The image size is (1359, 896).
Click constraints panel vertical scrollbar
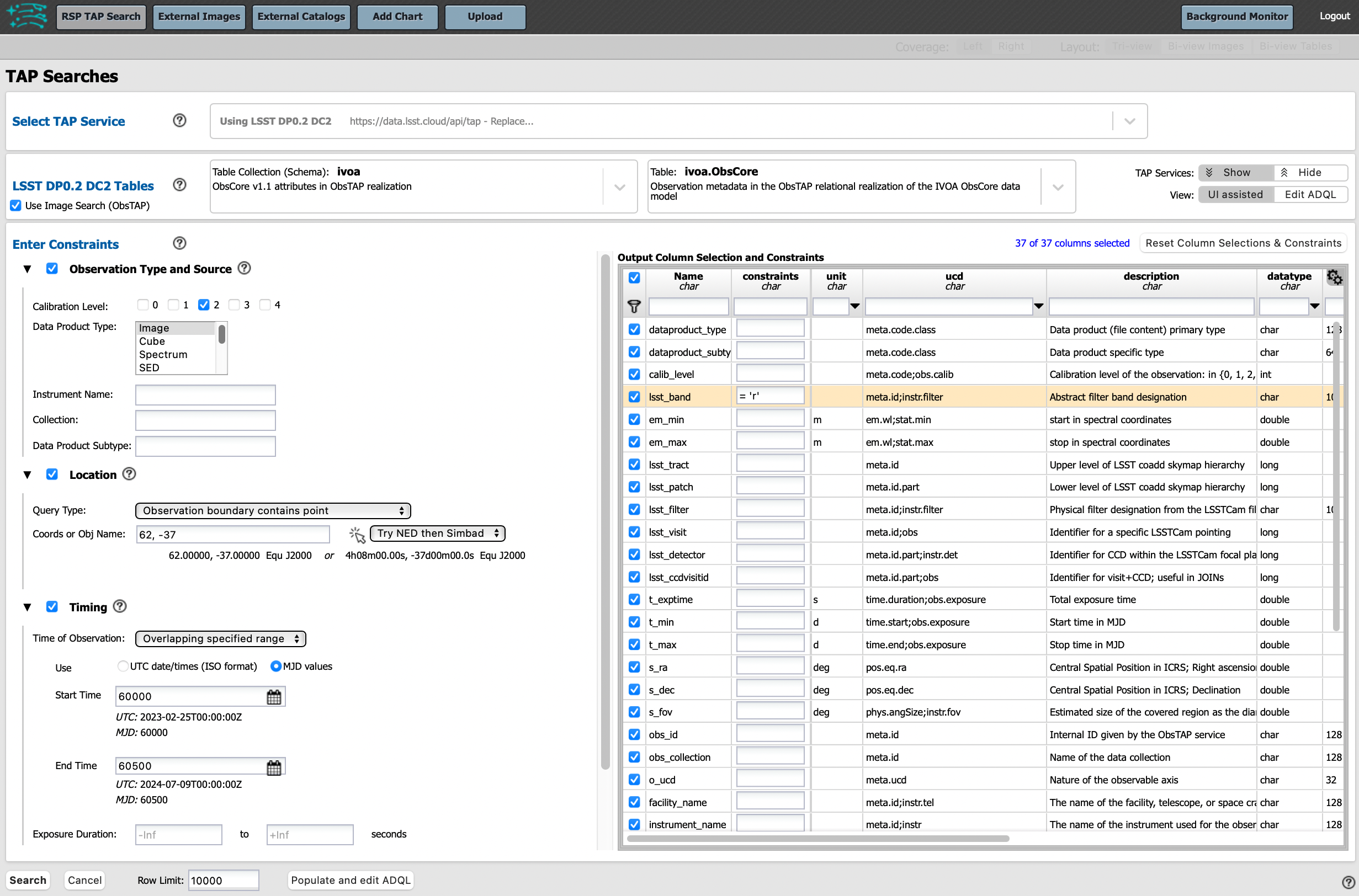pos(605,511)
